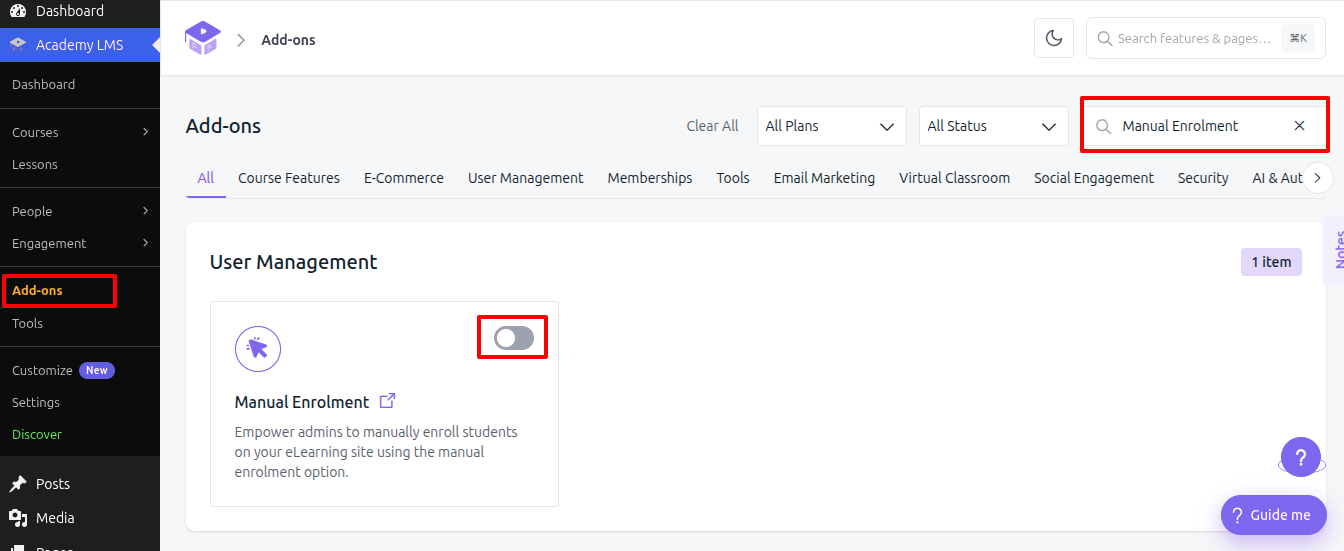Click the Manual Enrolment cursor icon
This screenshot has height=551, width=1344.
point(258,348)
